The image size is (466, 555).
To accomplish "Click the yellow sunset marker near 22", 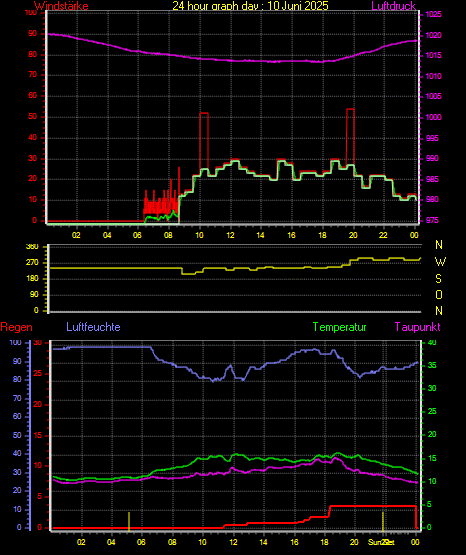I will click(x=383, y=521).
